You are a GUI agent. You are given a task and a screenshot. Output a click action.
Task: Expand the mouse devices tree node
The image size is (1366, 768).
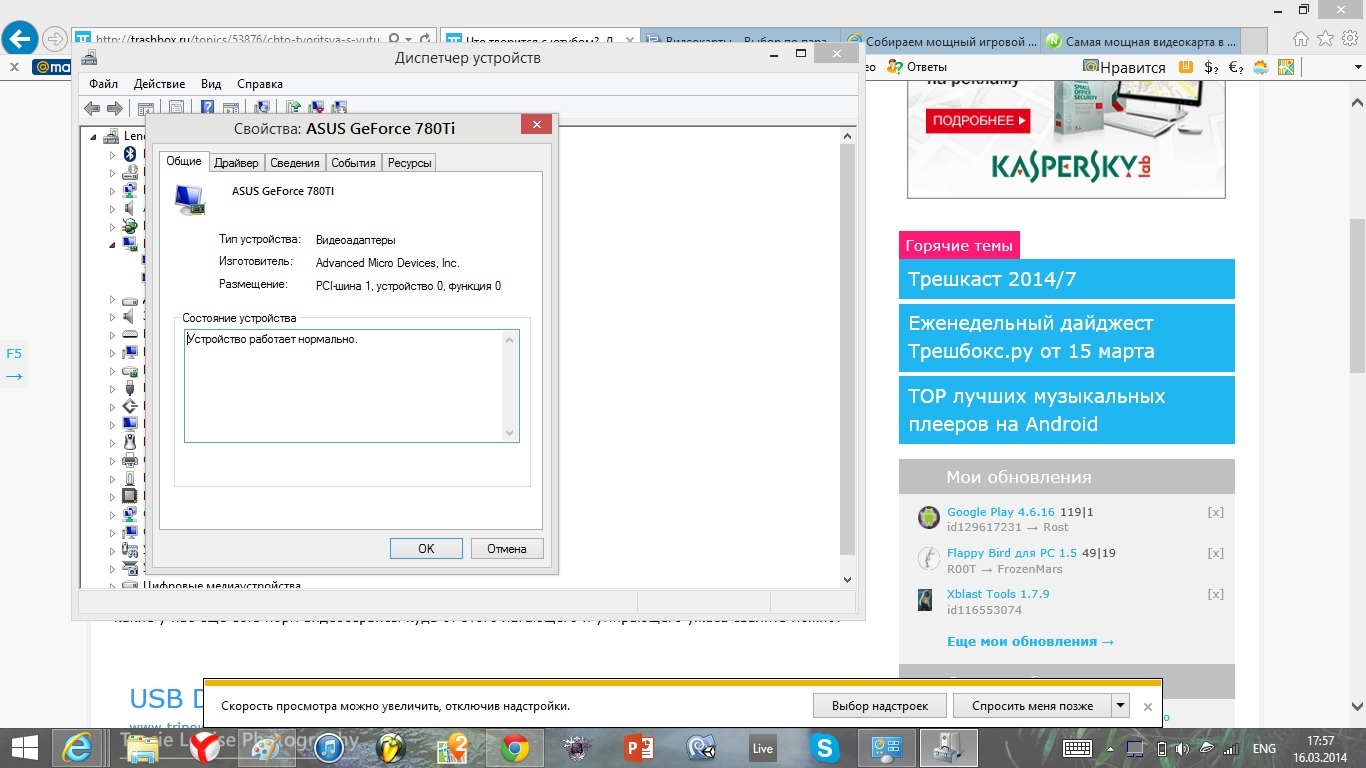pyautogui.click(x=113, y=443)
